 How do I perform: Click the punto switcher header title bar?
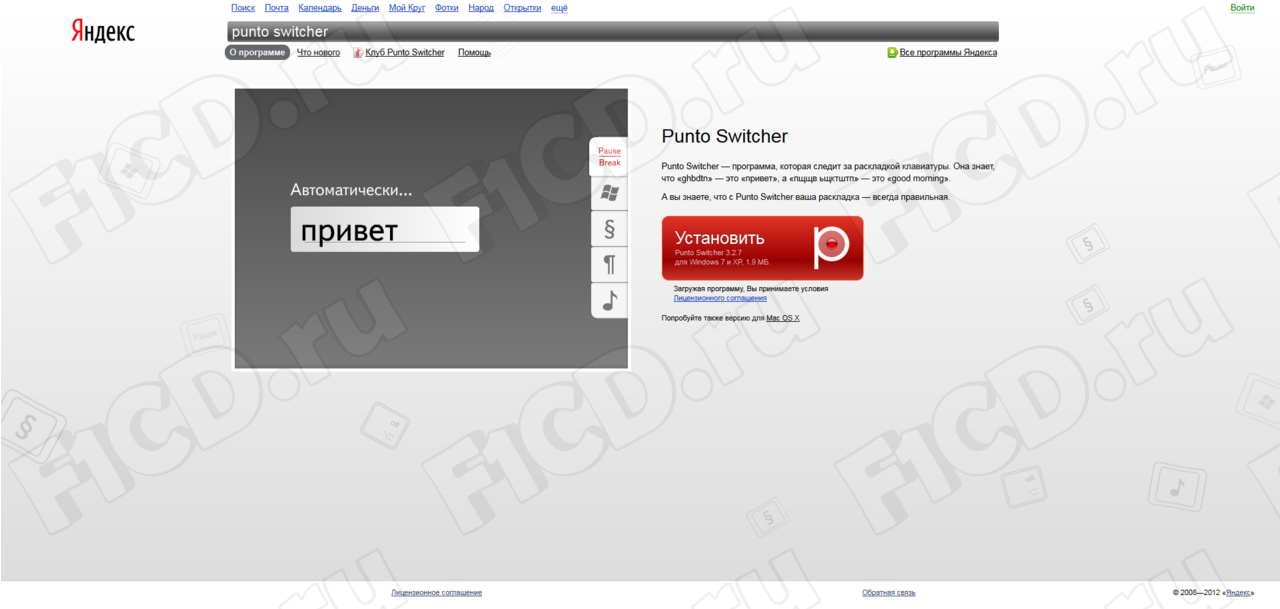click(612, 32)
